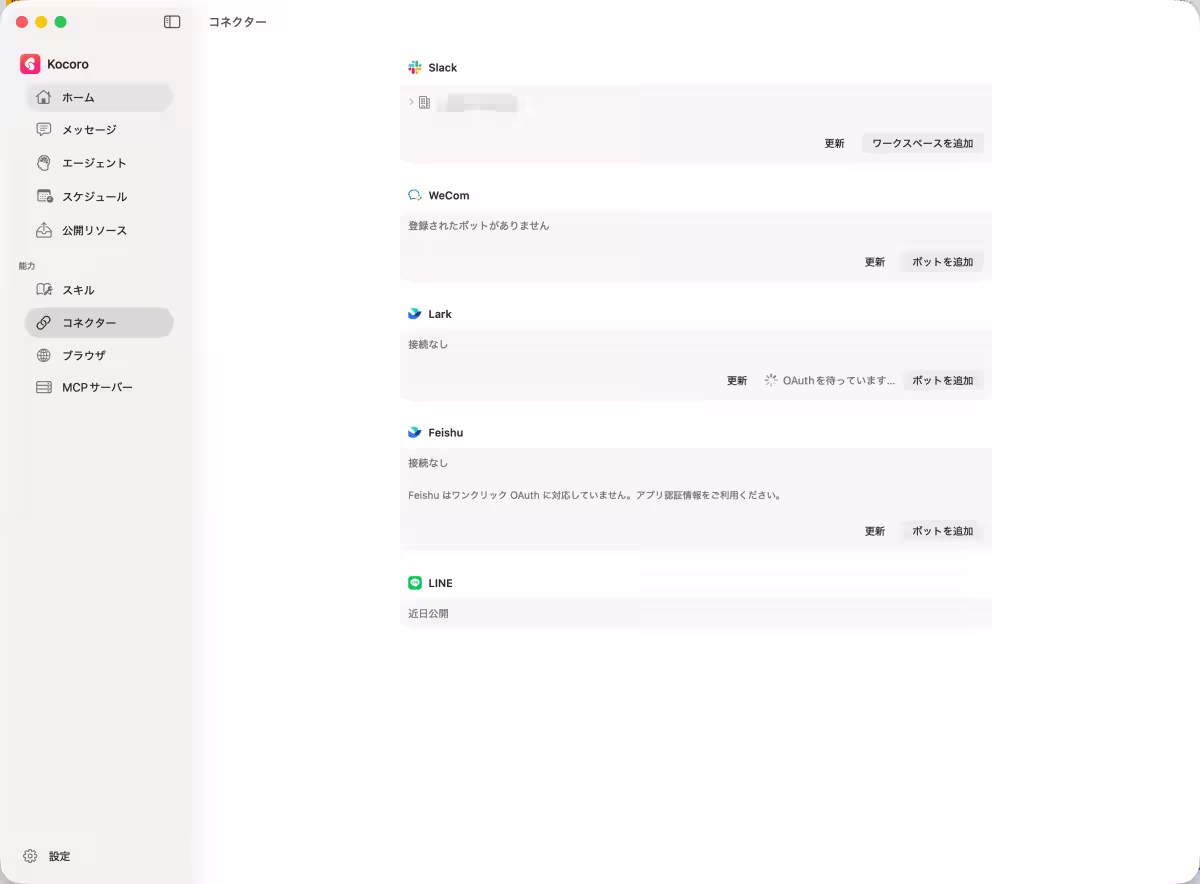Click 近日公開 text under LINE

pyautogui.click(x=428, y=614)
